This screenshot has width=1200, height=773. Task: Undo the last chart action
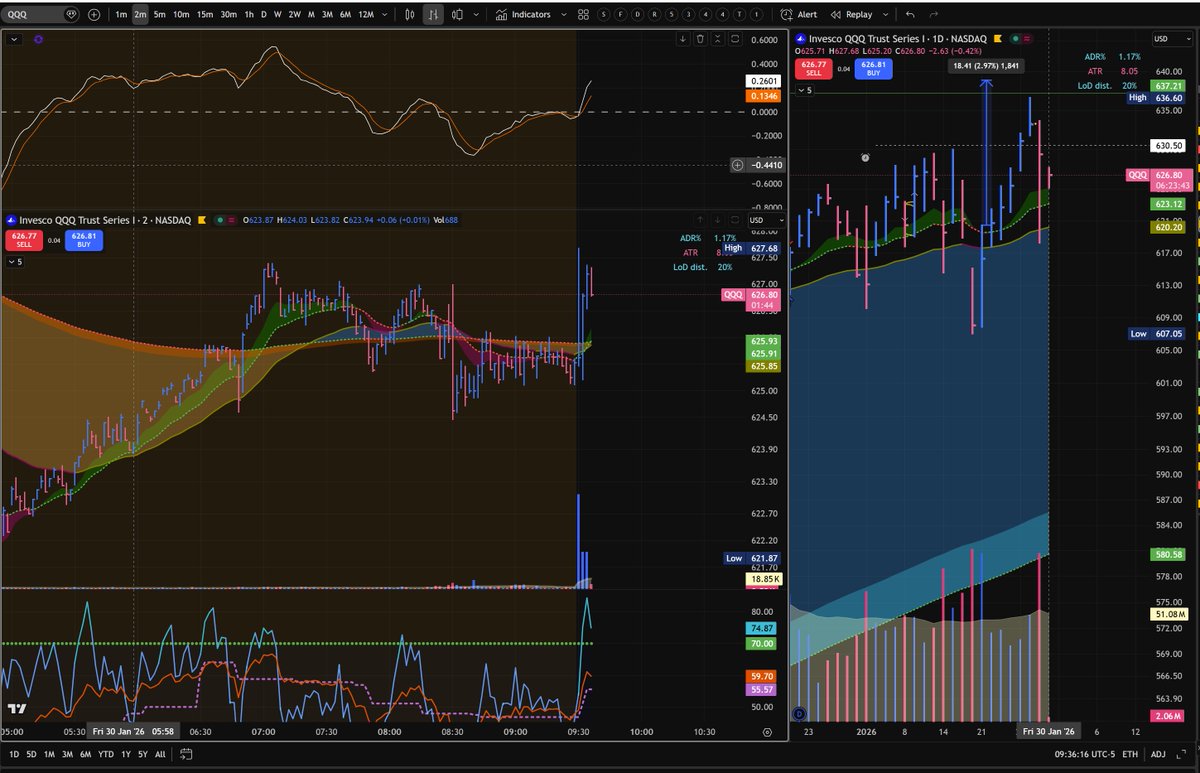pyautogui.click(x=910, y=15)
